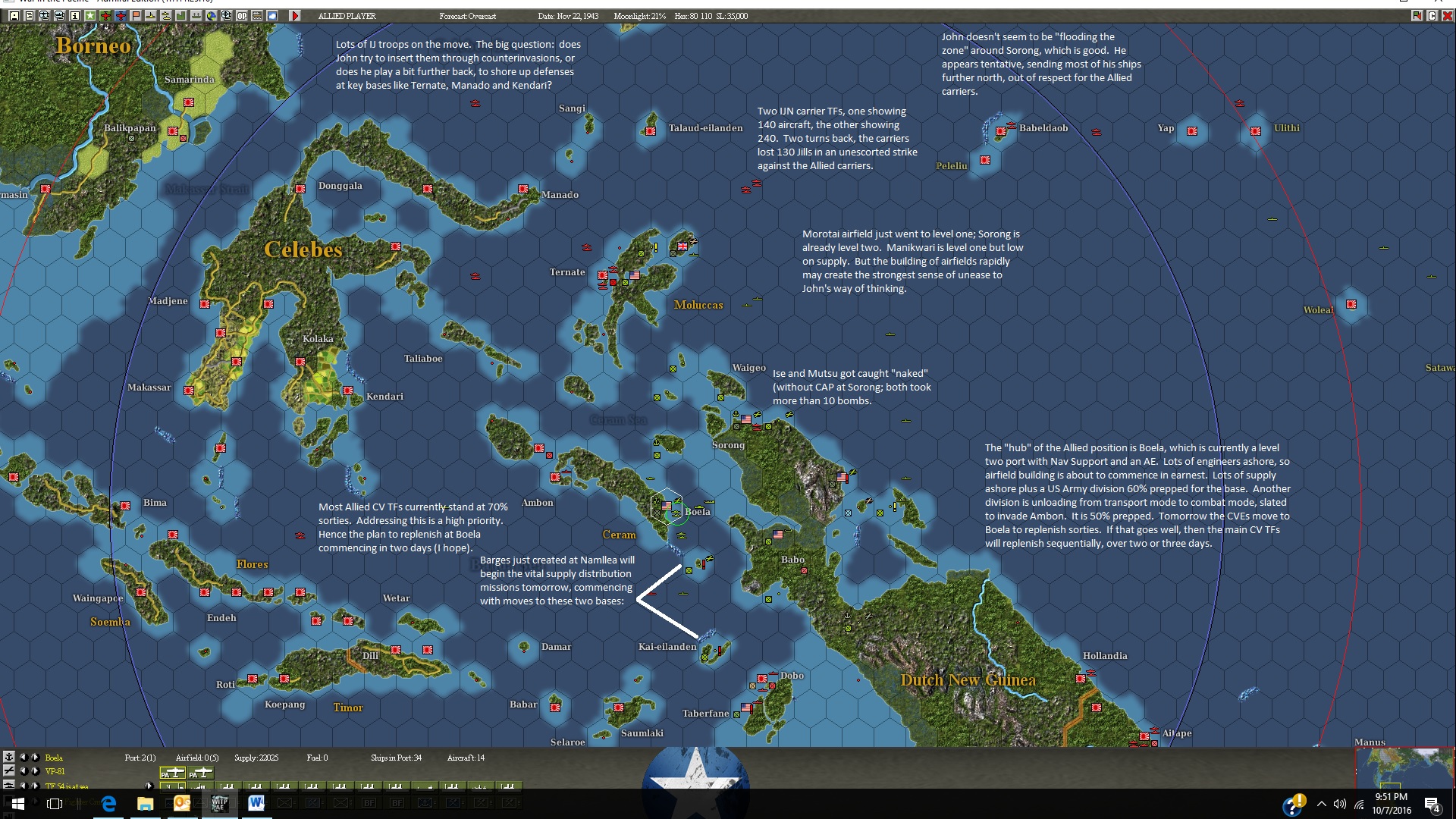Click the ALLIED PLAYER label
This screenshot has width=1456, height=819.
[347, 16]
